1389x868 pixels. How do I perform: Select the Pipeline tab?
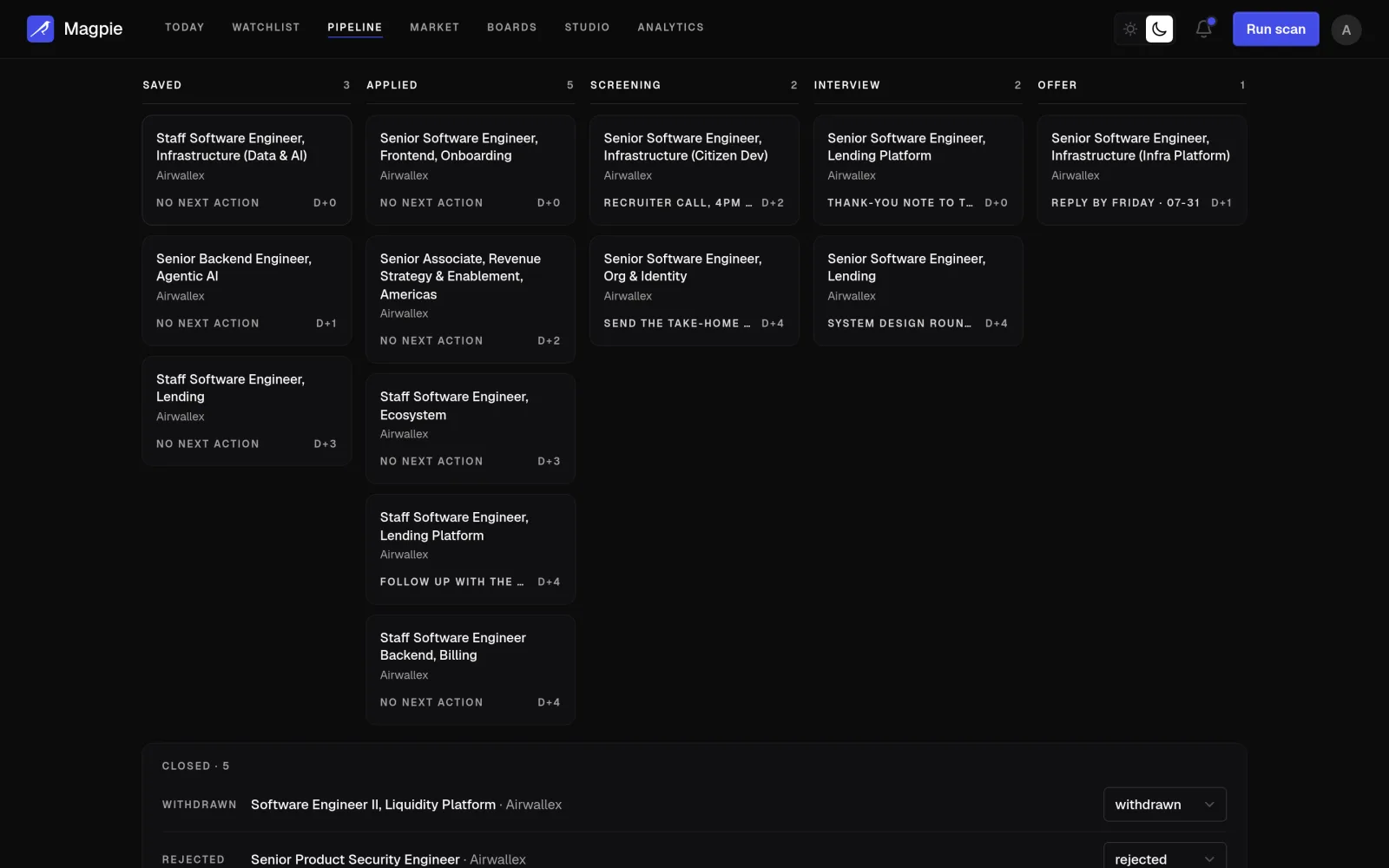(x=355, y=28)
